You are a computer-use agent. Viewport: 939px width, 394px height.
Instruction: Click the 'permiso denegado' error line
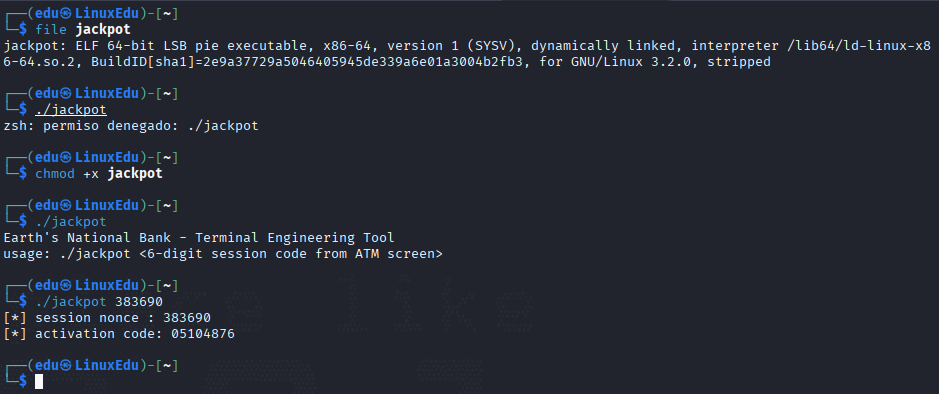(131, 126)
